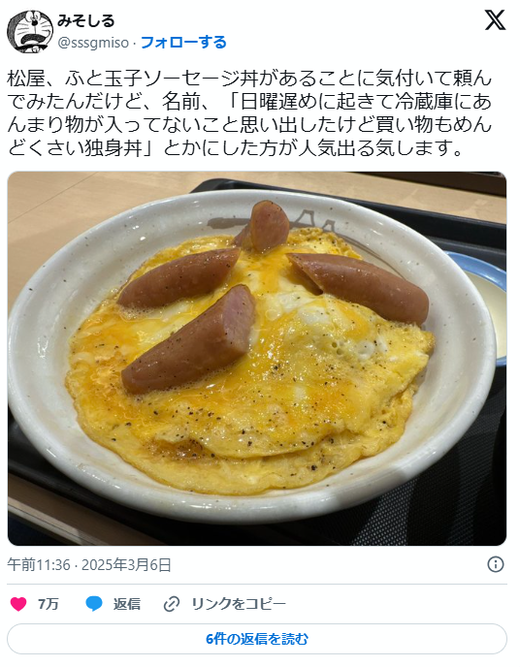This screenshot has width=520, height=667.
Task: Open the tweet info circle icon
Action: coord(495,564)
